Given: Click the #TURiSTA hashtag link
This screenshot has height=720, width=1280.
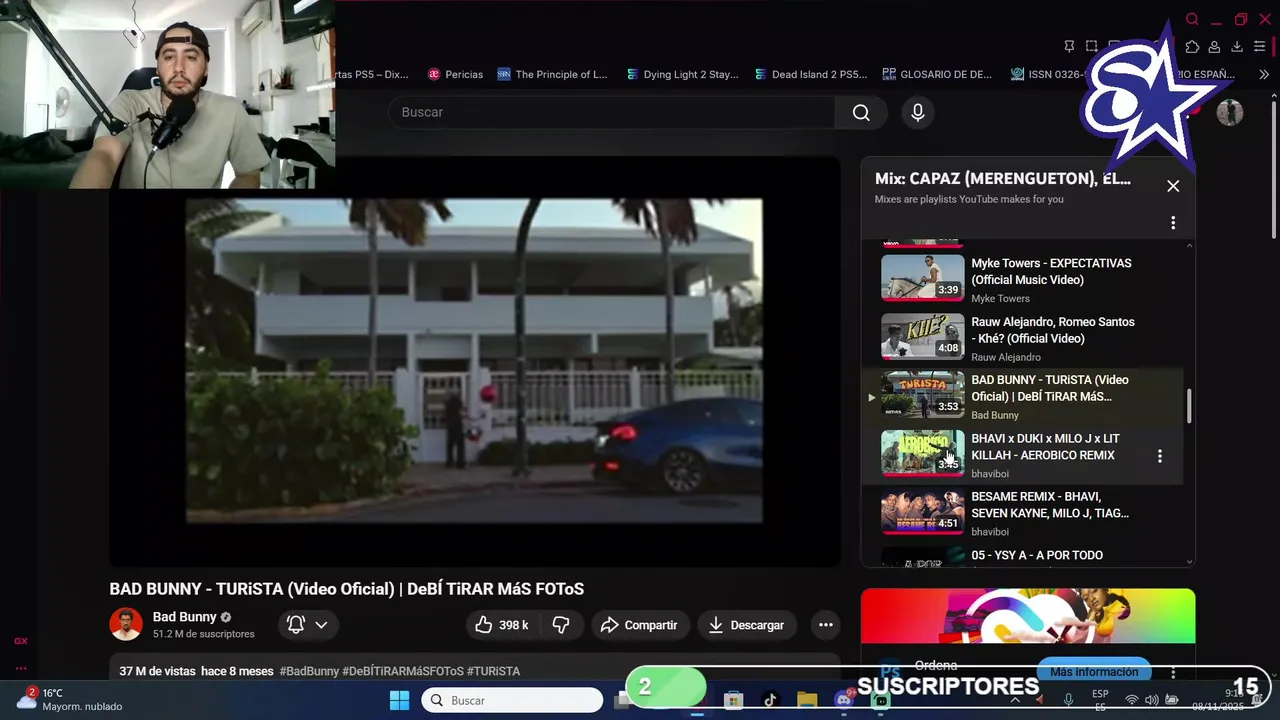Looking at the screenshot, I should (x=493, y=671).
